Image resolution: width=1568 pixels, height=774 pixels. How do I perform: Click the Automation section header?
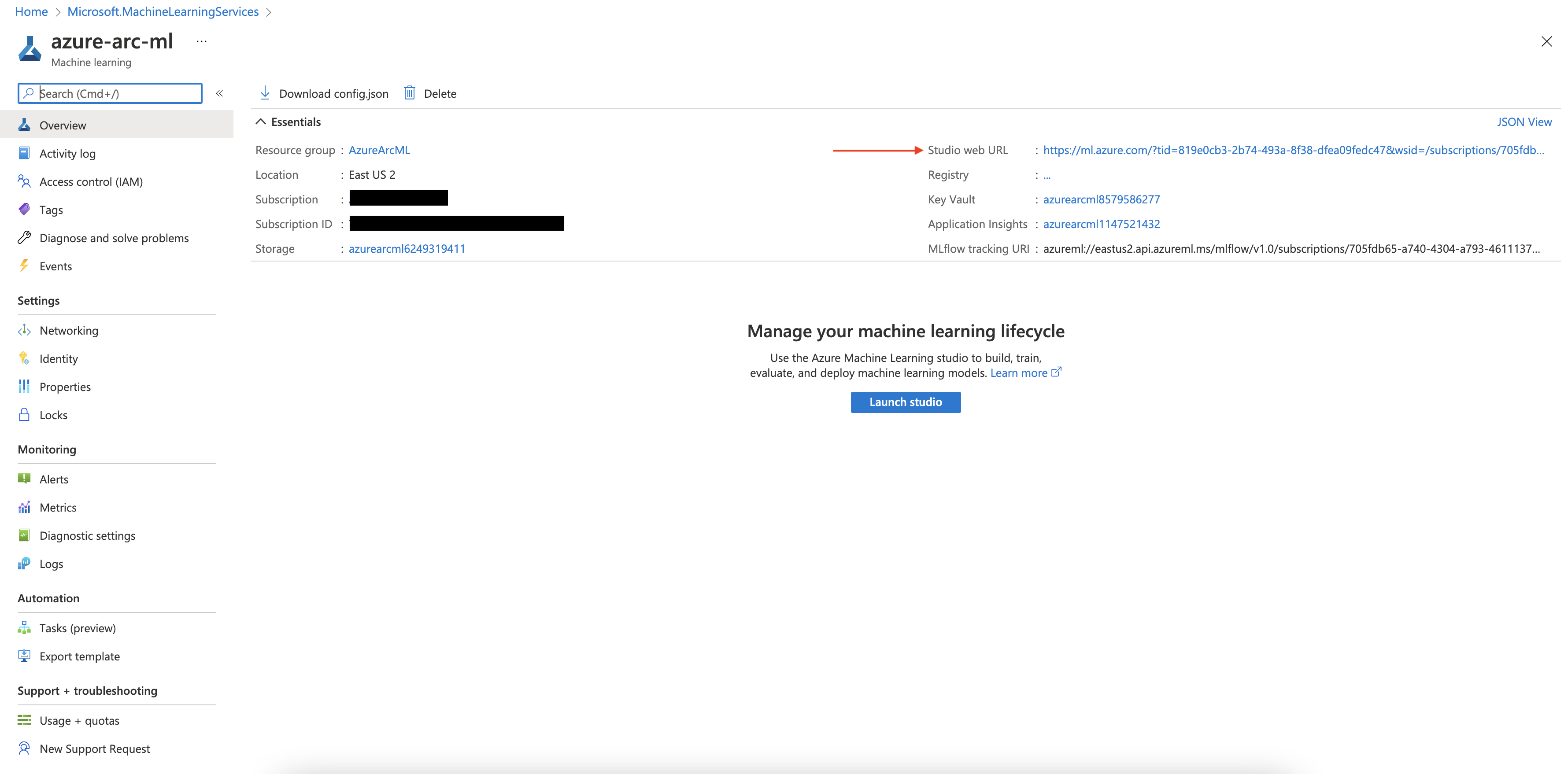point(49,598)
